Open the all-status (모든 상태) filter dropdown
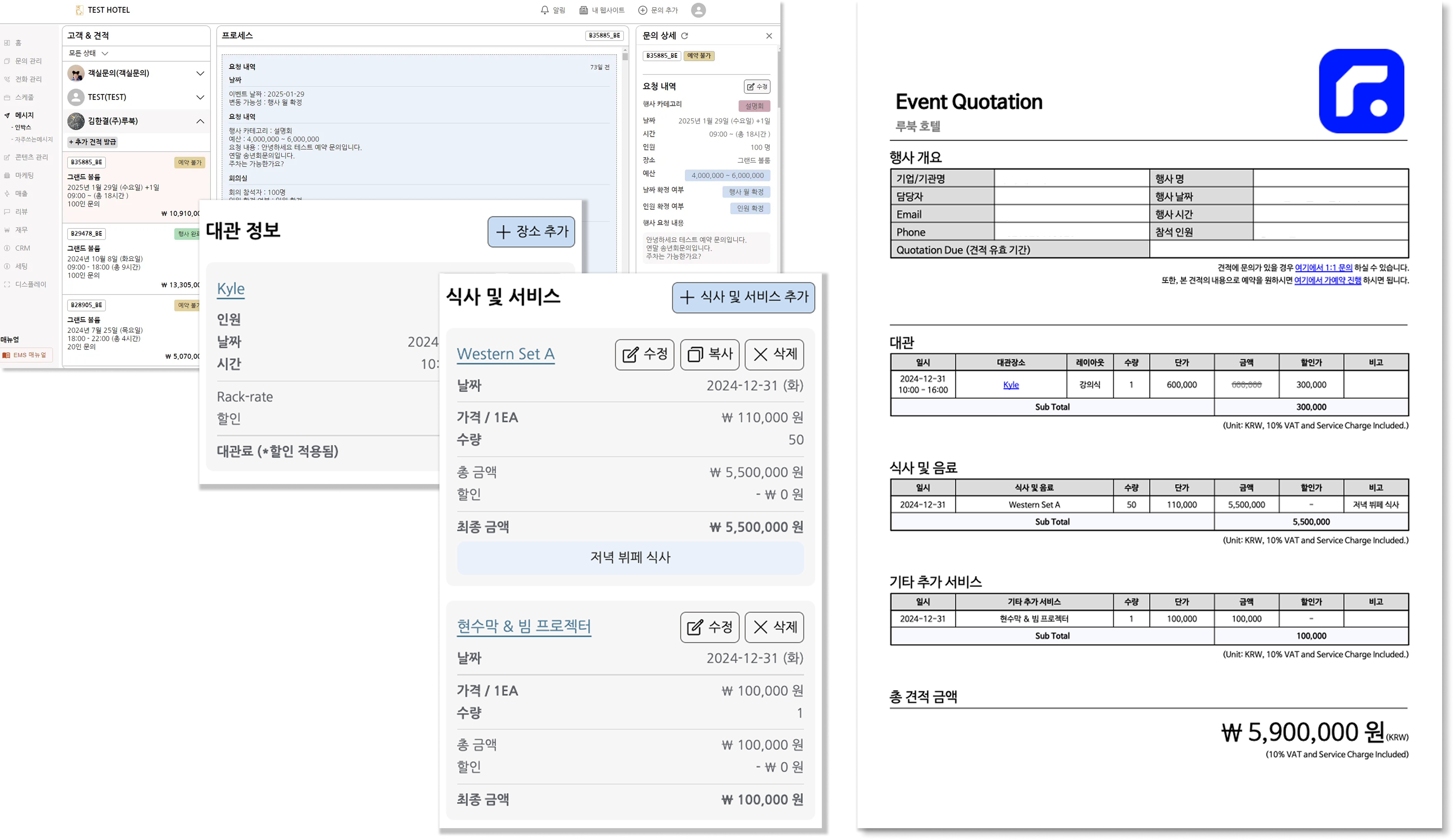The width and height of the screenshot is (1454, 840). [88, 53]
